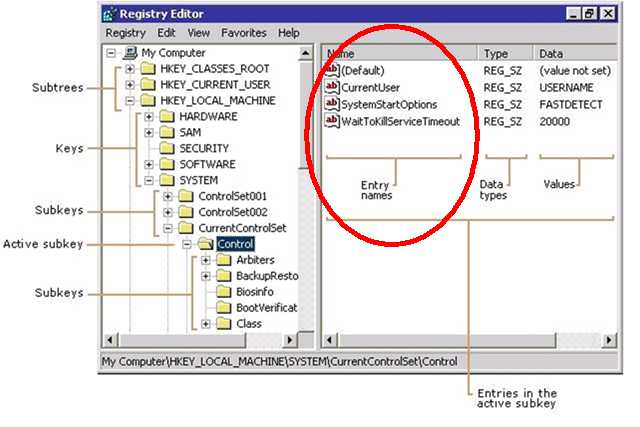Click values pane scroll right arrow
640x427 pixels.
[x=609, y=340]
